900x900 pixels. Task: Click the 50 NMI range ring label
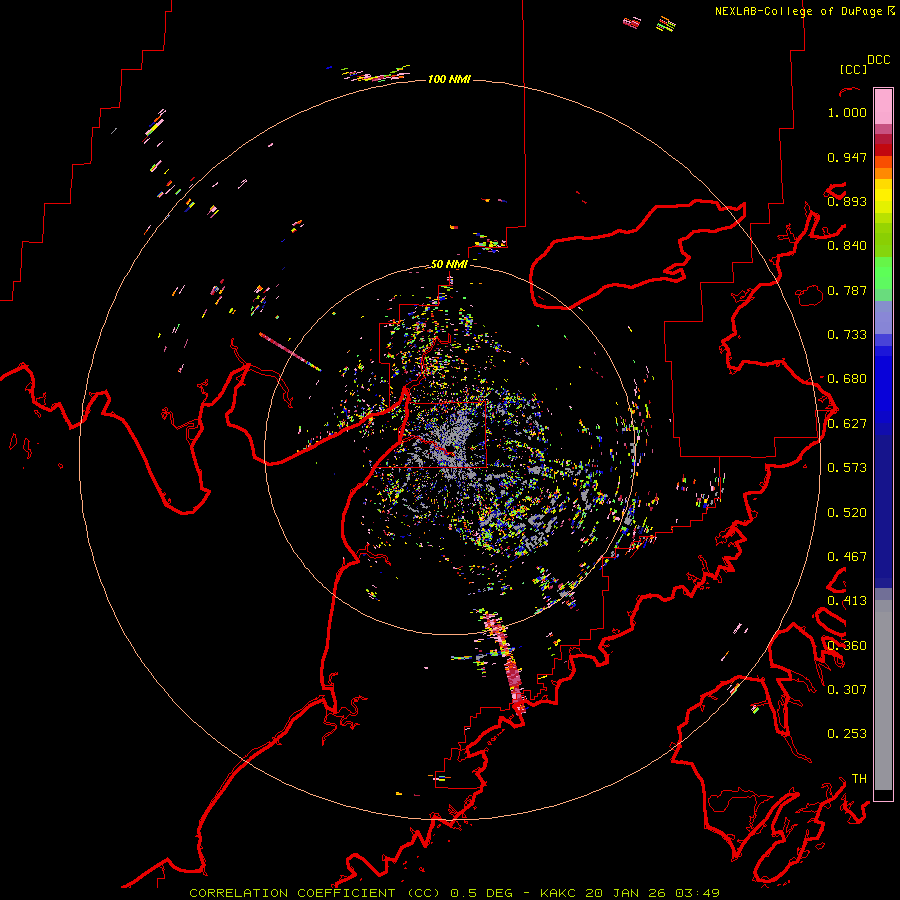tap(449, 264)
